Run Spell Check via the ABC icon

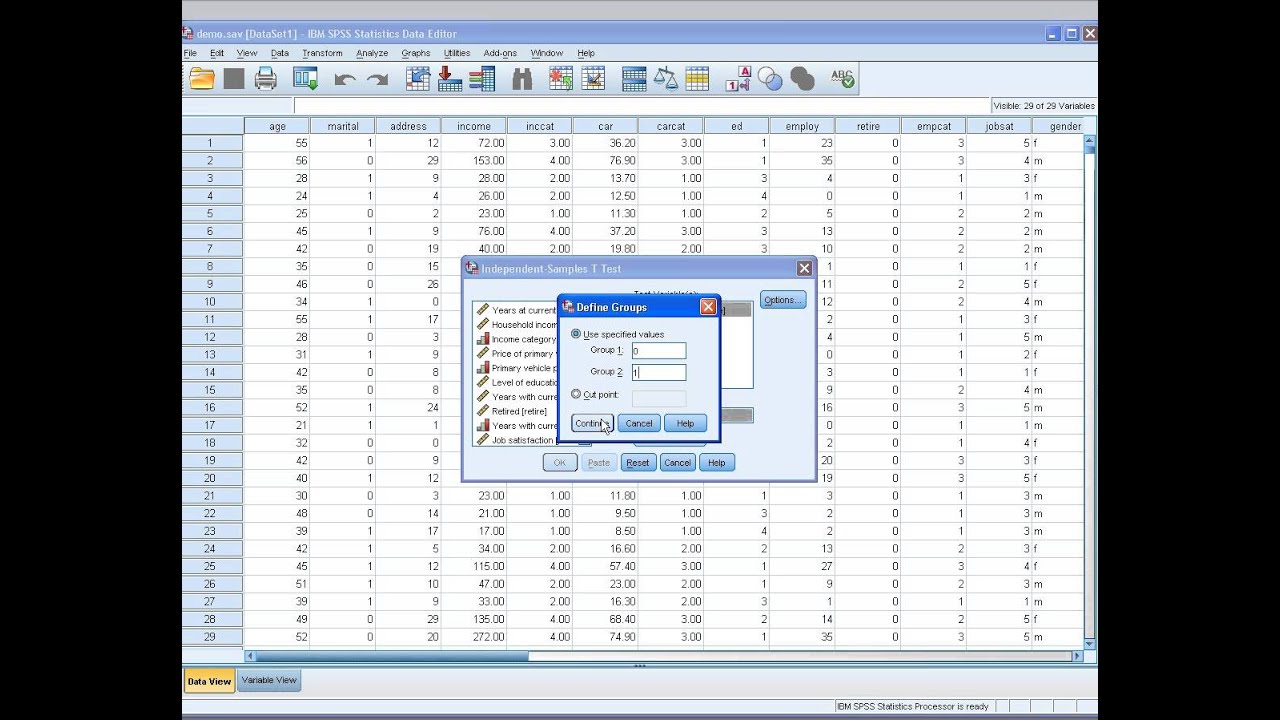coord(842,79)
